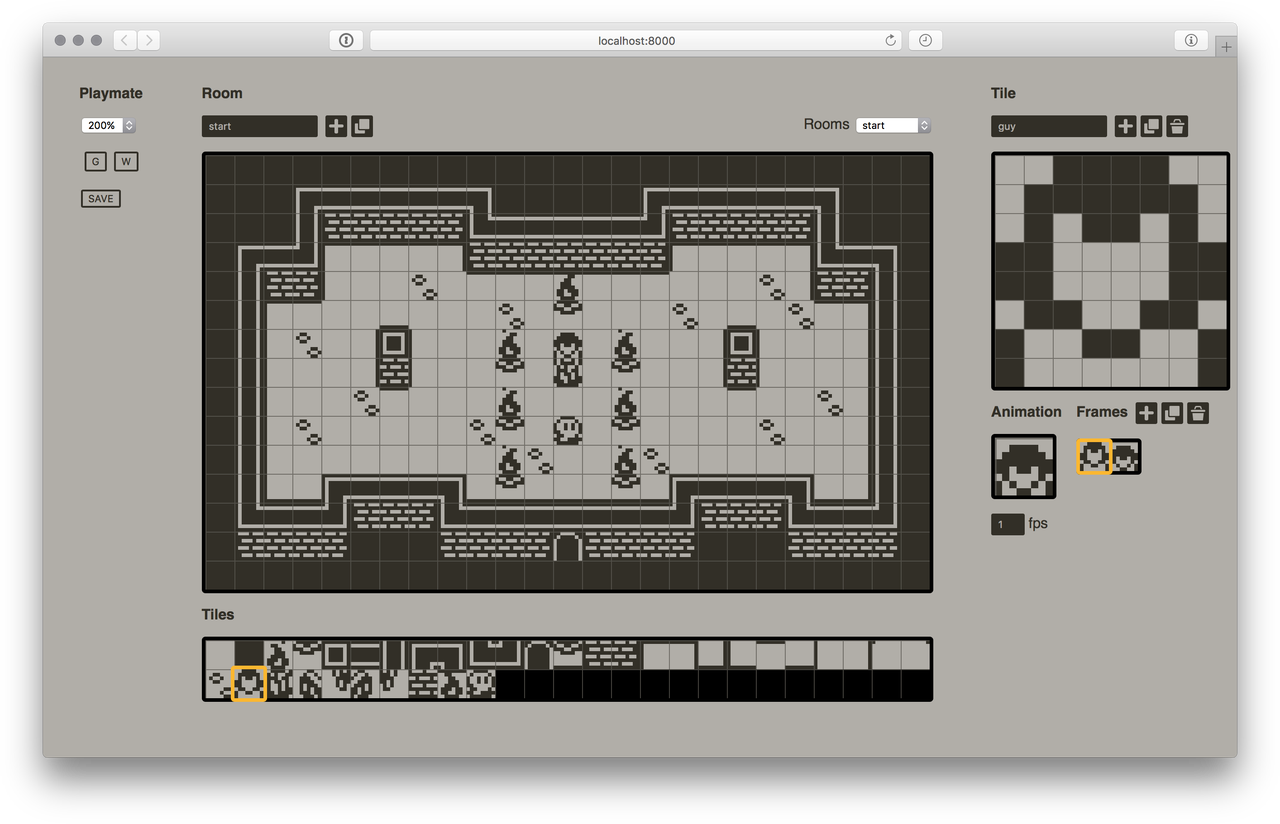Click the SAVE button
Screen dimensions: 1280x824
coord(101,198)
